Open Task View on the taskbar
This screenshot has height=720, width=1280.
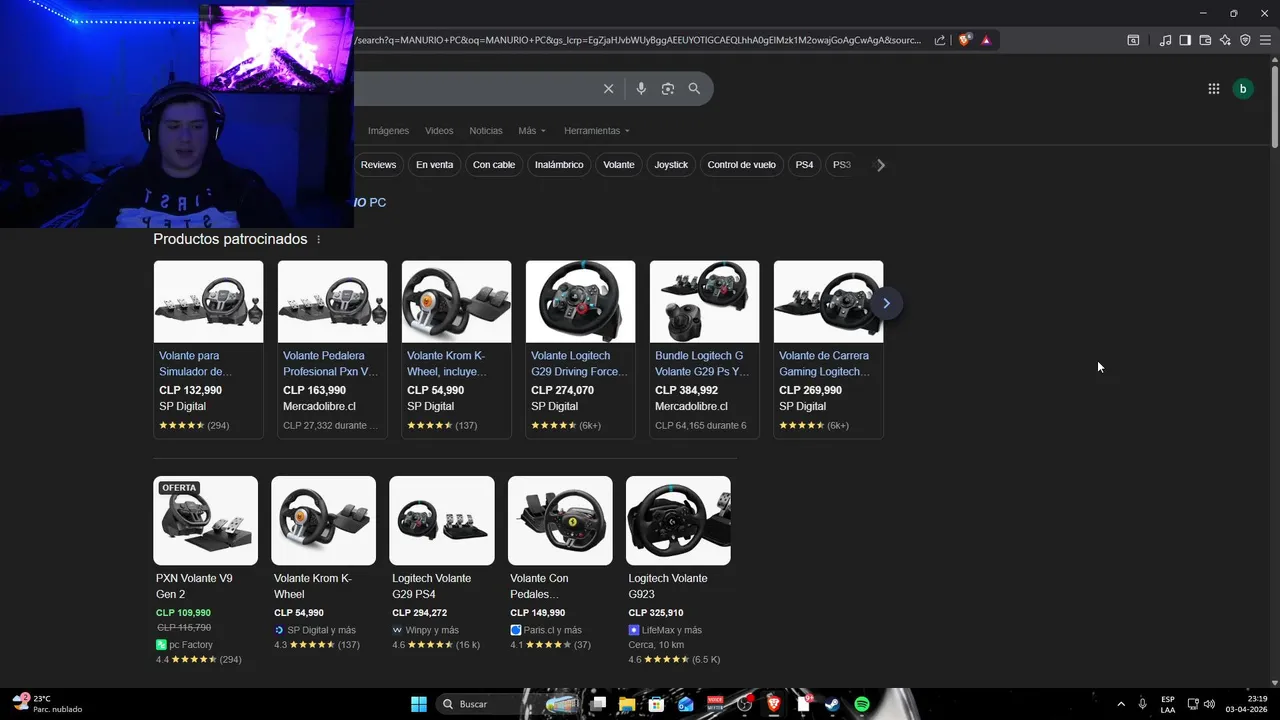[x=598, y=704]
